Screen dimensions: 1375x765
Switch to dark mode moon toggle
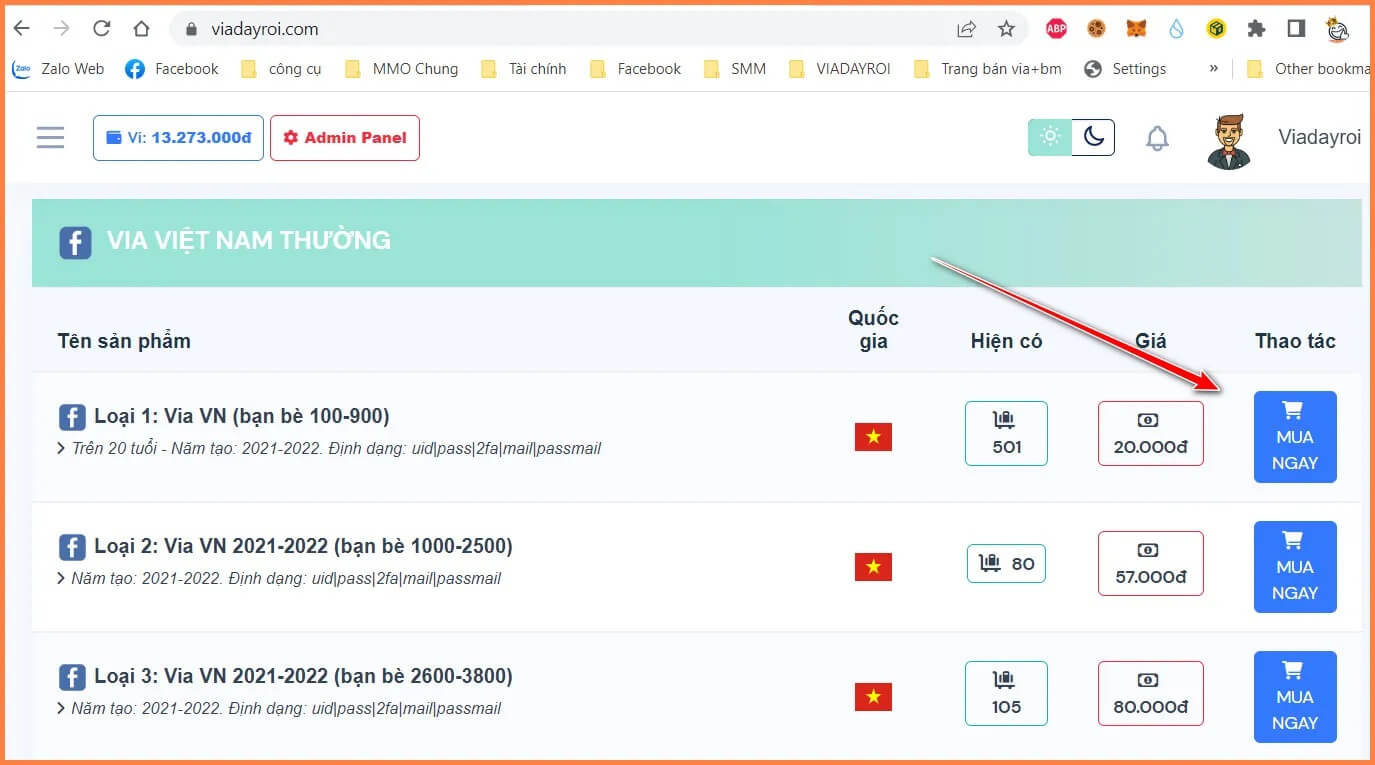click(1093, 137)
